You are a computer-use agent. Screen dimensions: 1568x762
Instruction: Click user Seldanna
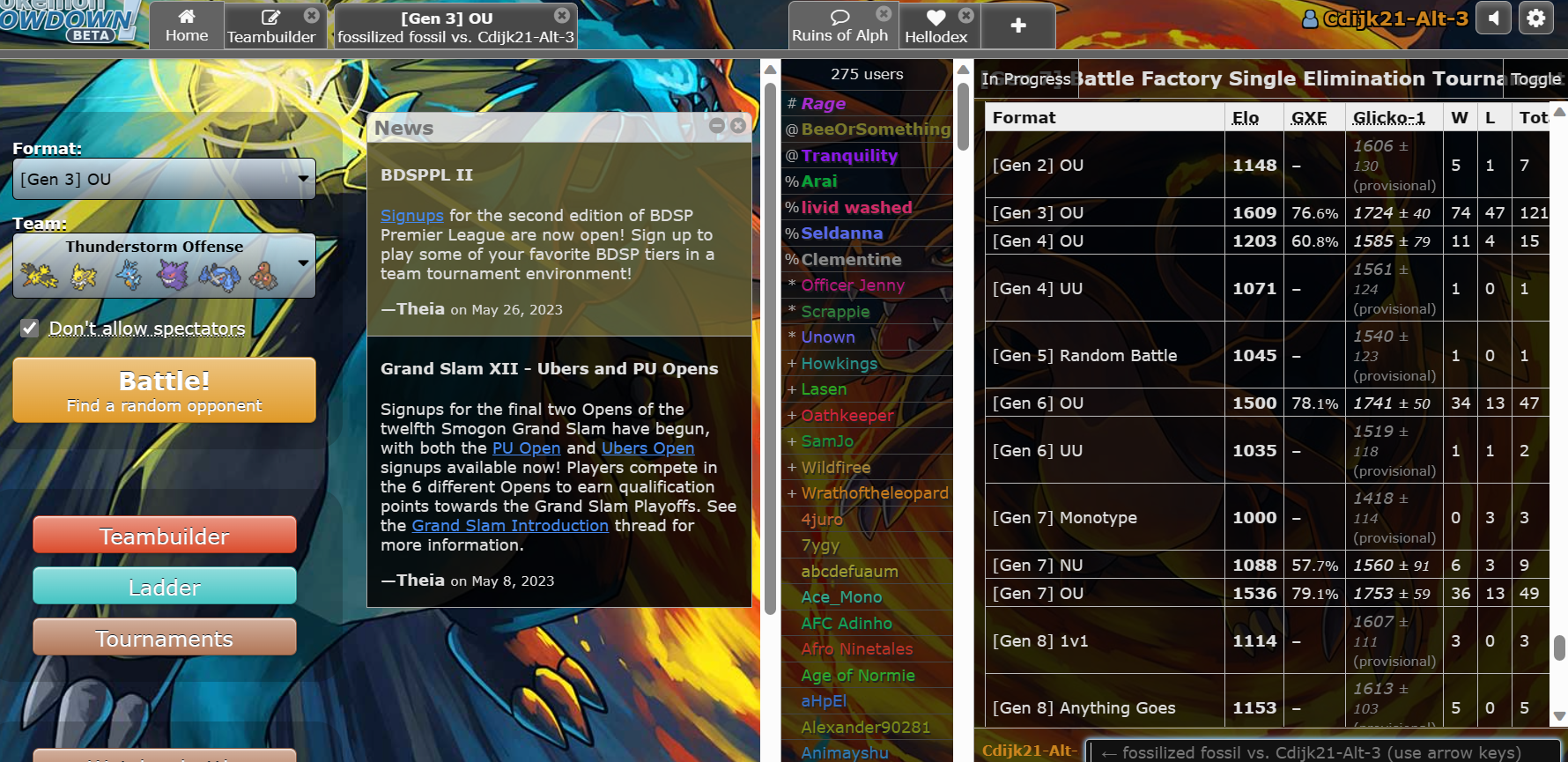click(867, 233)
